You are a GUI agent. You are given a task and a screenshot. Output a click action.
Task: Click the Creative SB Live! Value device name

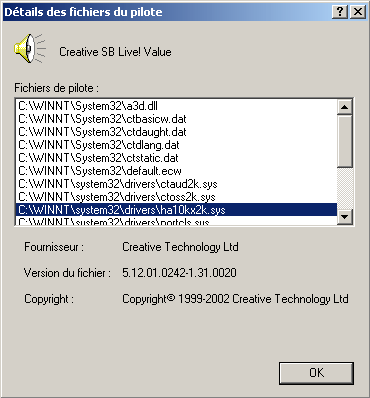click(115, 52)
